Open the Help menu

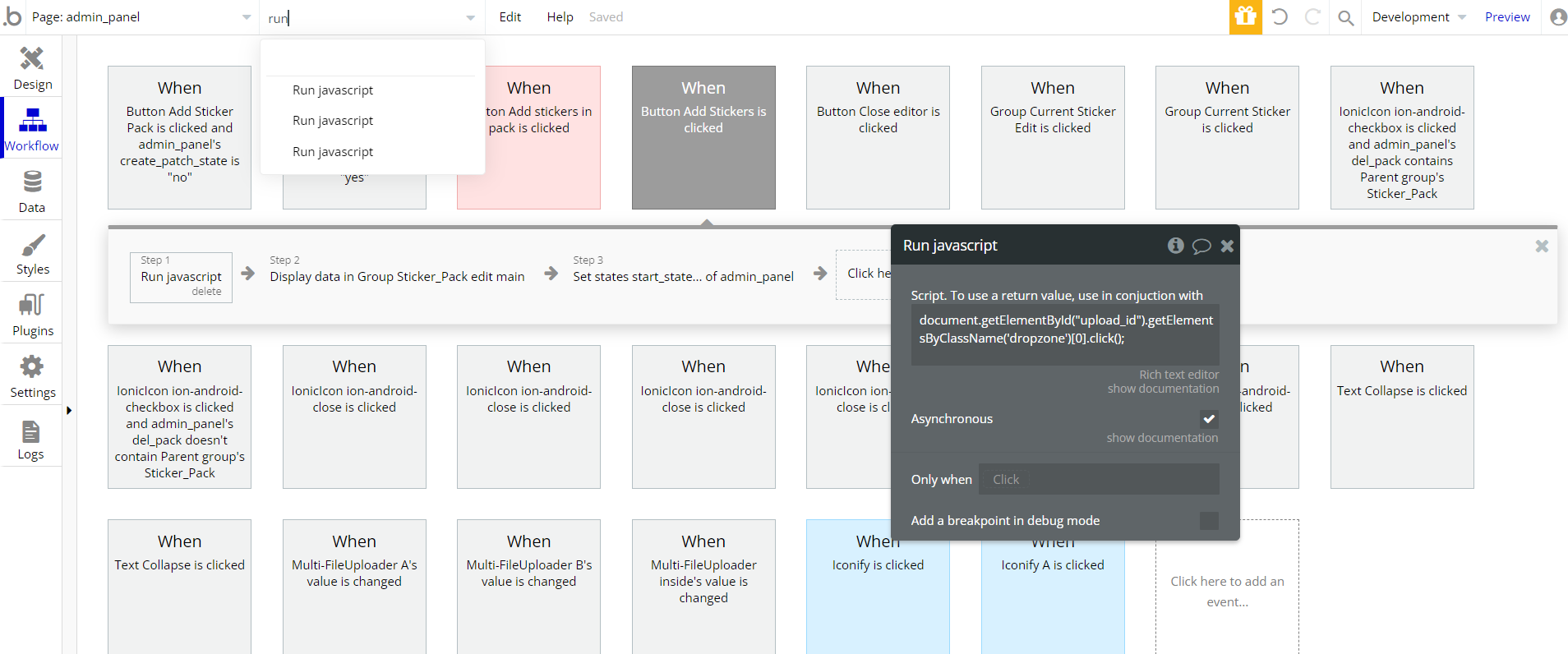click(560, 17)
